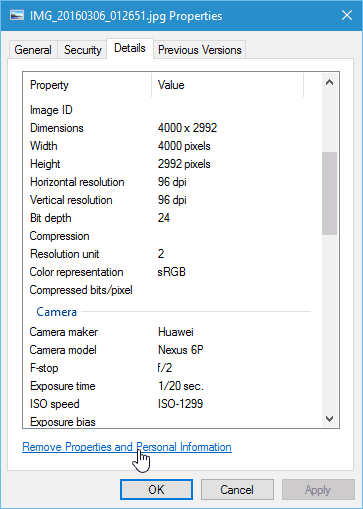Click the ISO-1299 value
Viewport: 363px width, 509px height.
click(x=180, y=404)
